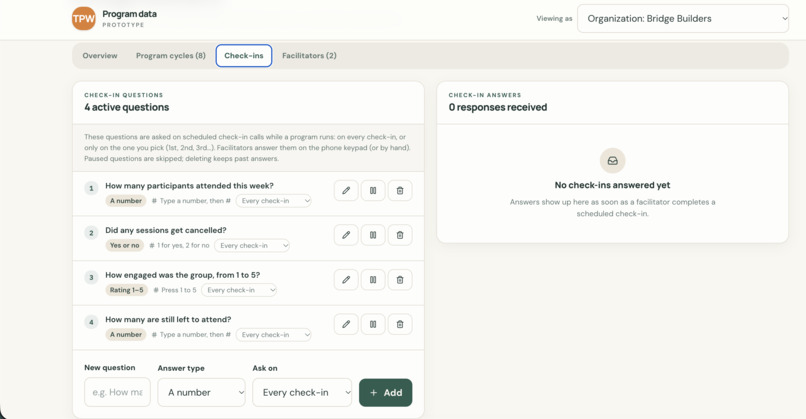
Task: Select the Check-ins tab
Action: coord(244,56)
